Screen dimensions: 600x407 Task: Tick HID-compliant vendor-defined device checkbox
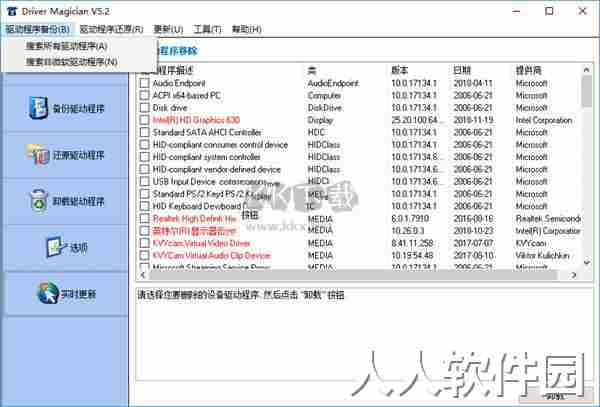pyautogui.click(x=144, y=169)
